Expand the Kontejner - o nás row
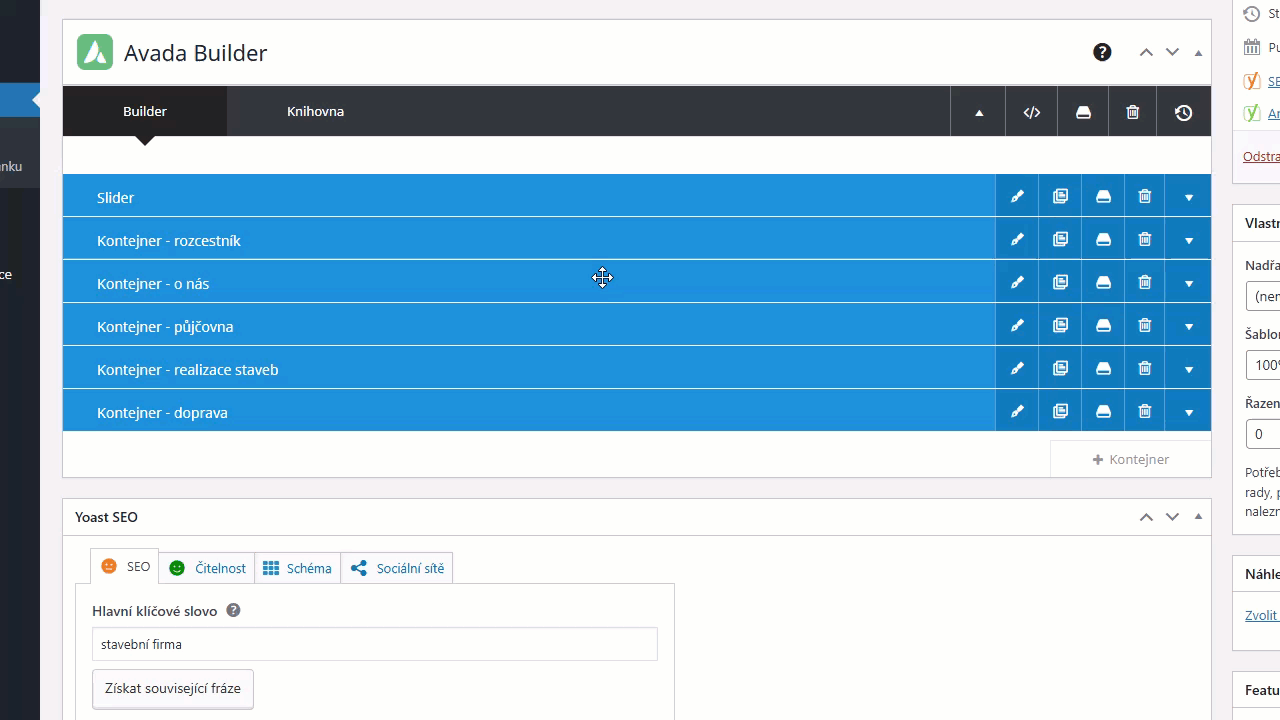This screenshot has height=720, width=1280. pyautogui.click(x=1189, y=283)
